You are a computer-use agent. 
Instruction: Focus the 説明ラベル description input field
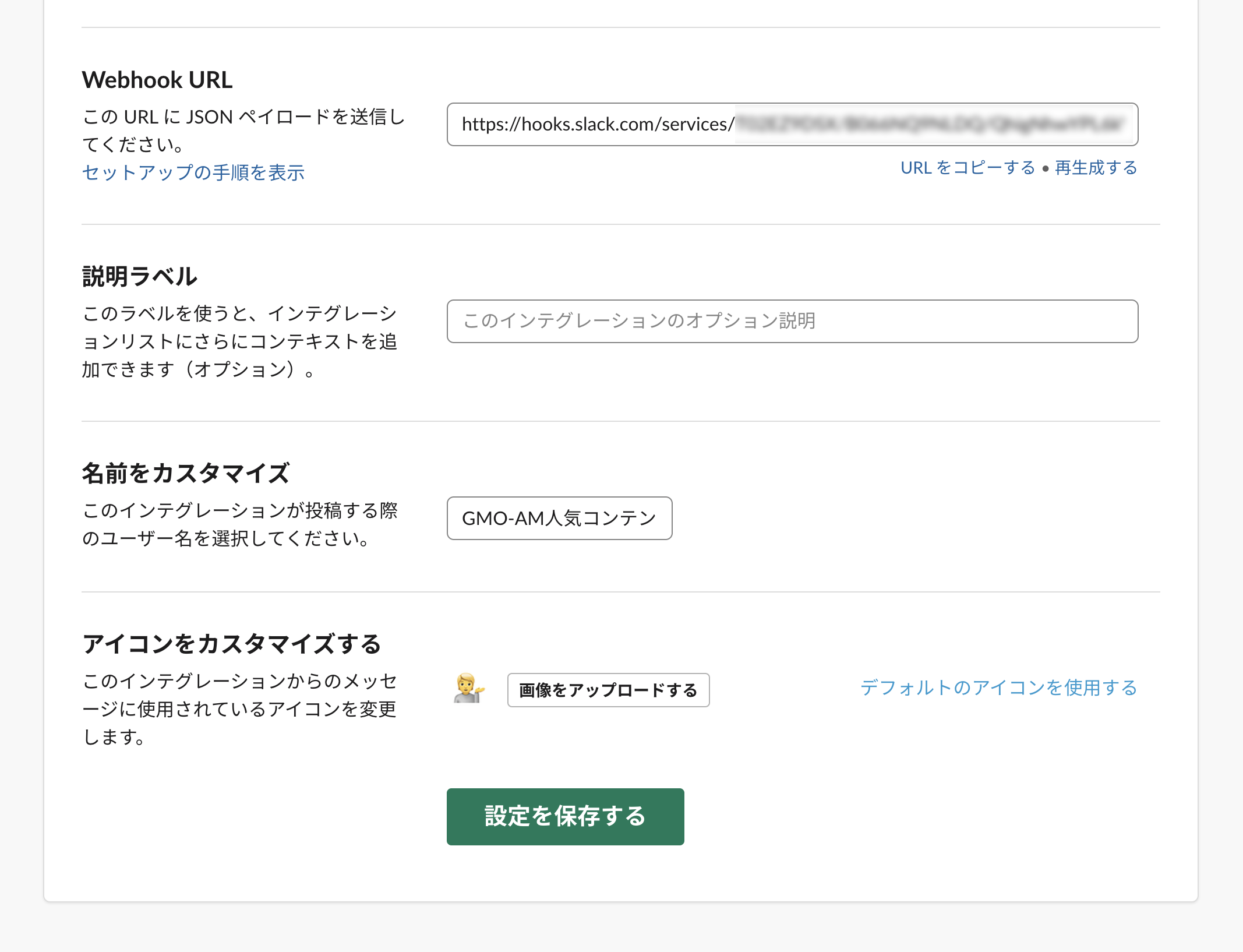pyautogui.click(x=792, y=322)
